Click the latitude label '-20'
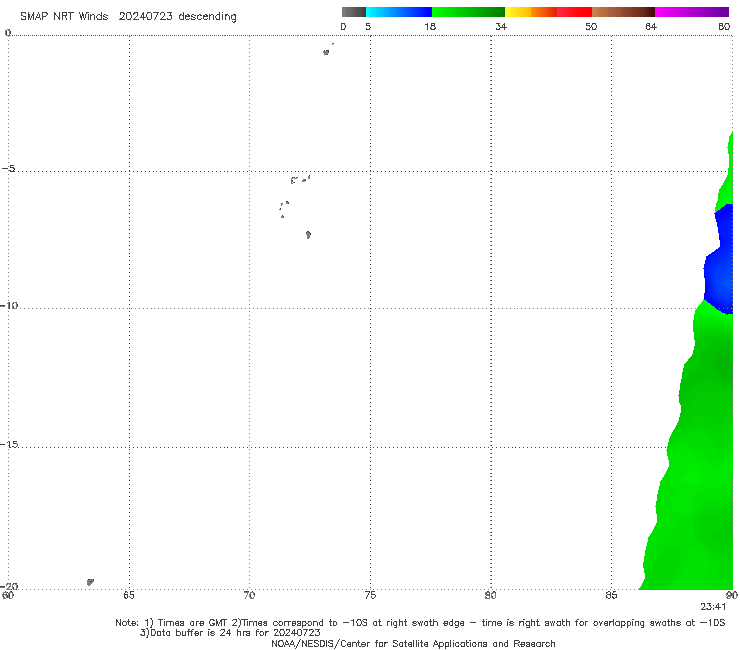Image resolution: width=740 pixels, height=650 pixels. (9, 586)
